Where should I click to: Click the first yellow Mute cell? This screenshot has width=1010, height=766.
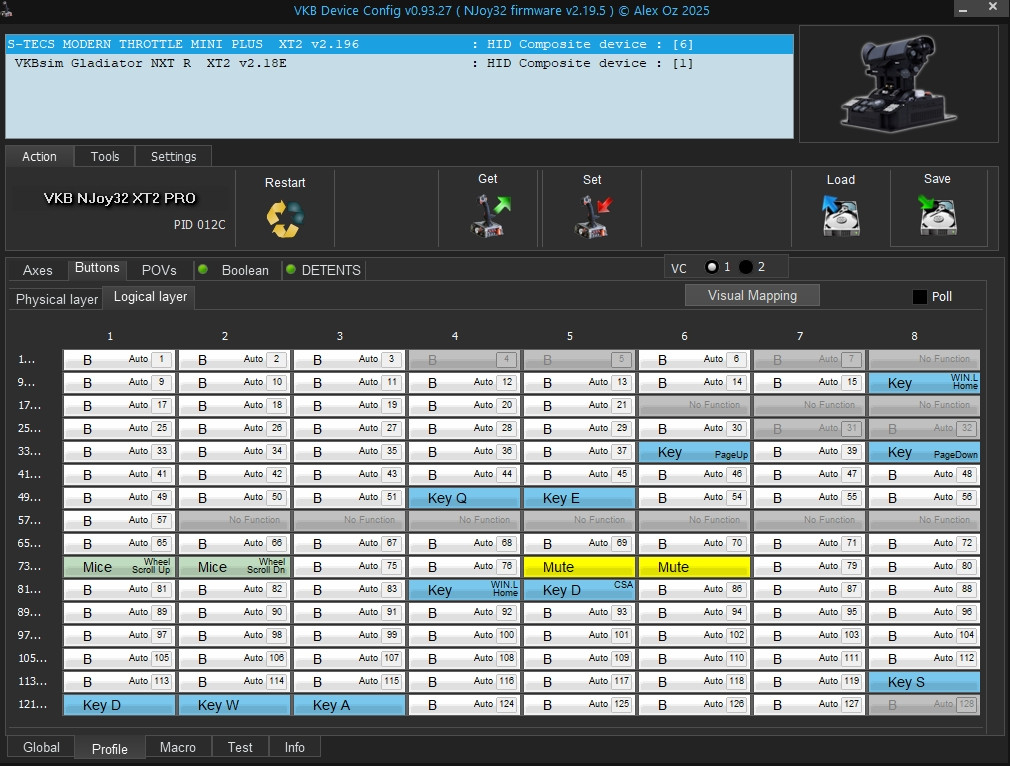579,567
